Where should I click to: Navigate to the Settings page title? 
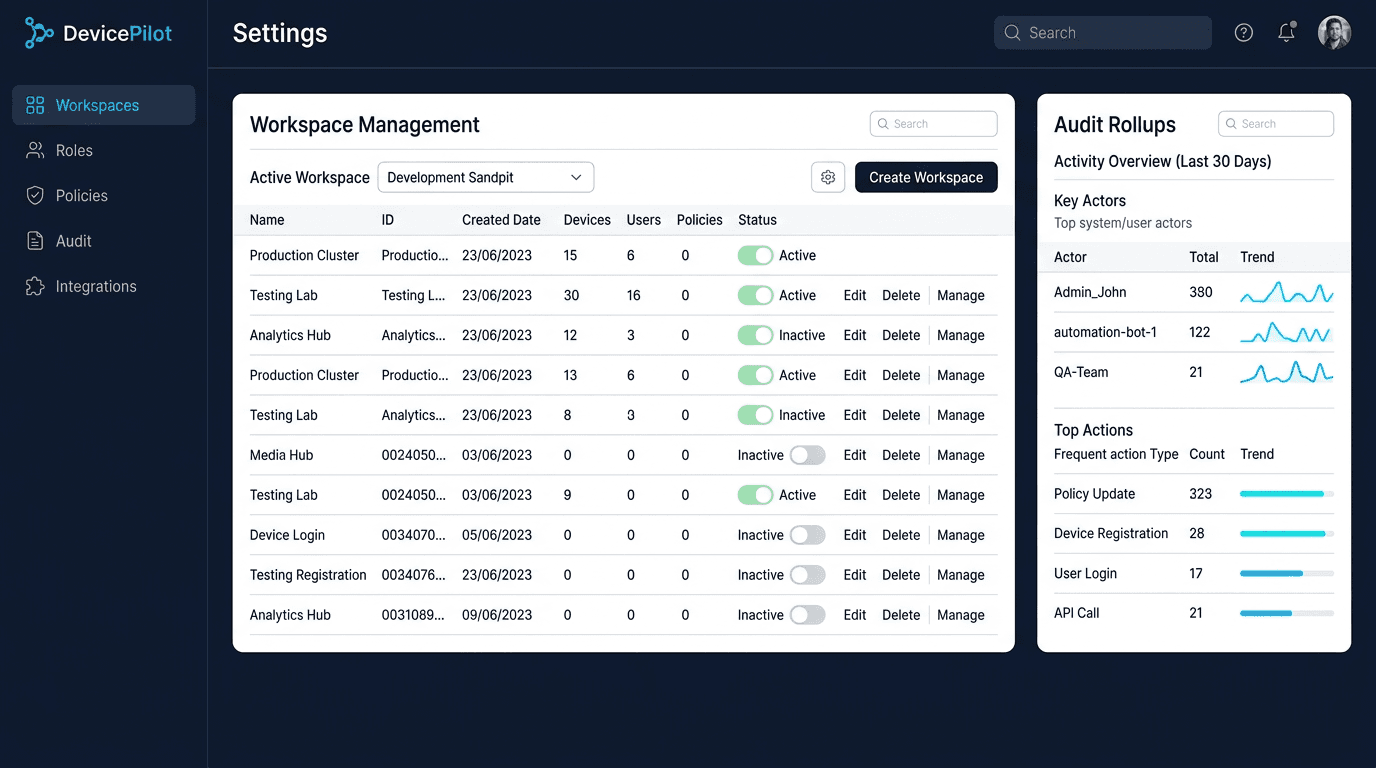279,33
